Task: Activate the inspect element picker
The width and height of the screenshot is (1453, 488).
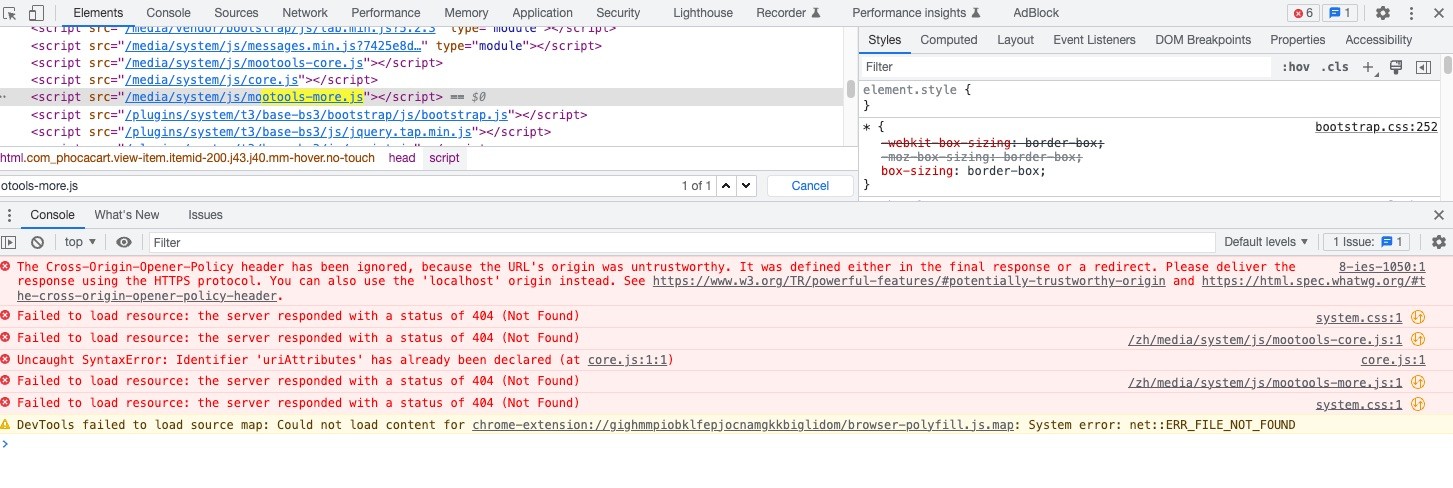Action: point(11,13)
